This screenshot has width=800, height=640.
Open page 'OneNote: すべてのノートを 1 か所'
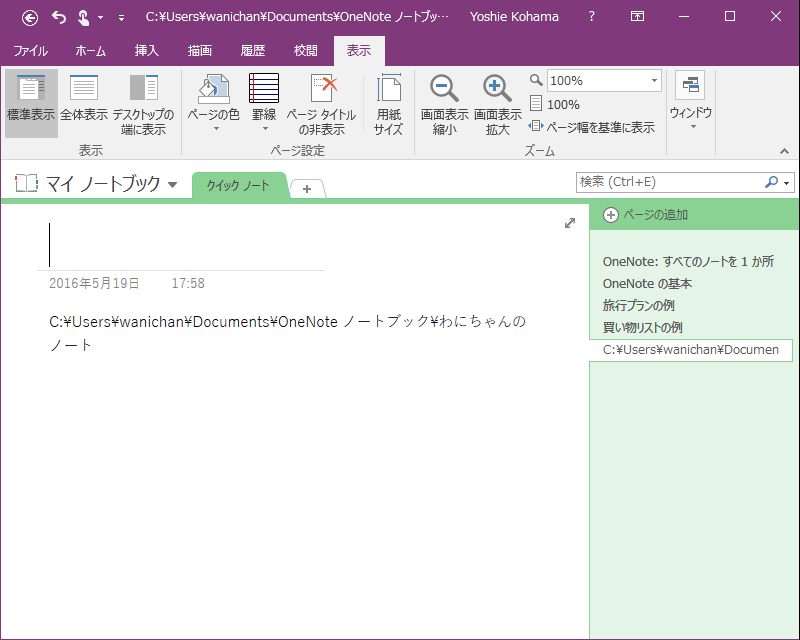[688, 262]
